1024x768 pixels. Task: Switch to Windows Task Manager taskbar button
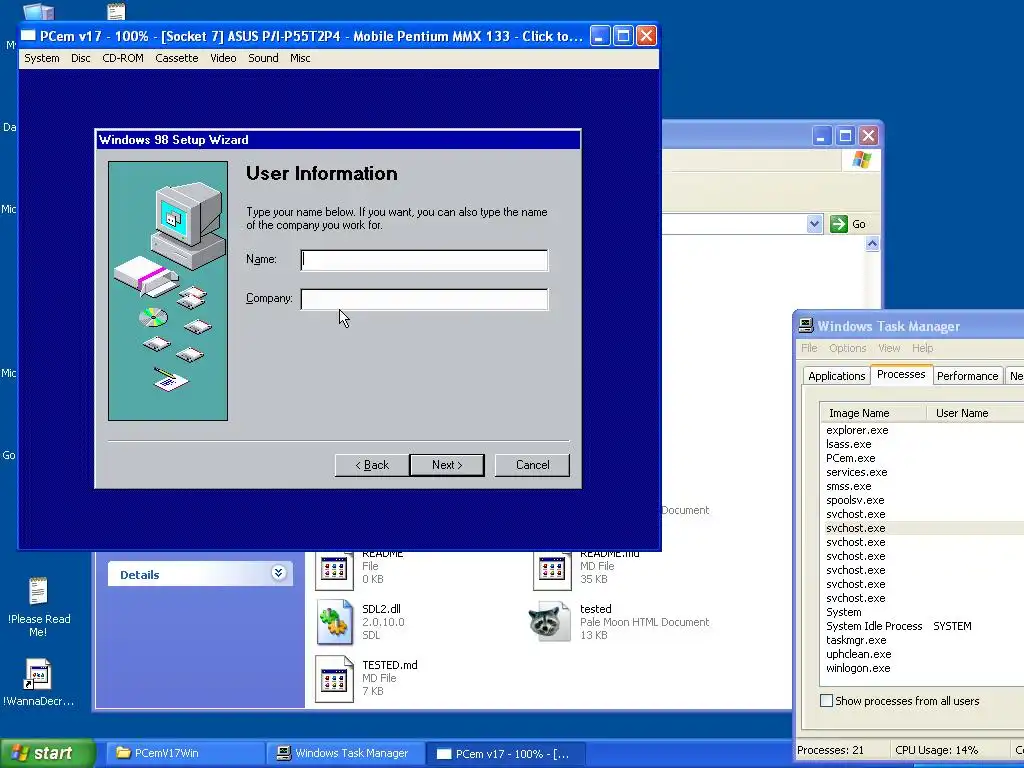[x=345, y=753]
